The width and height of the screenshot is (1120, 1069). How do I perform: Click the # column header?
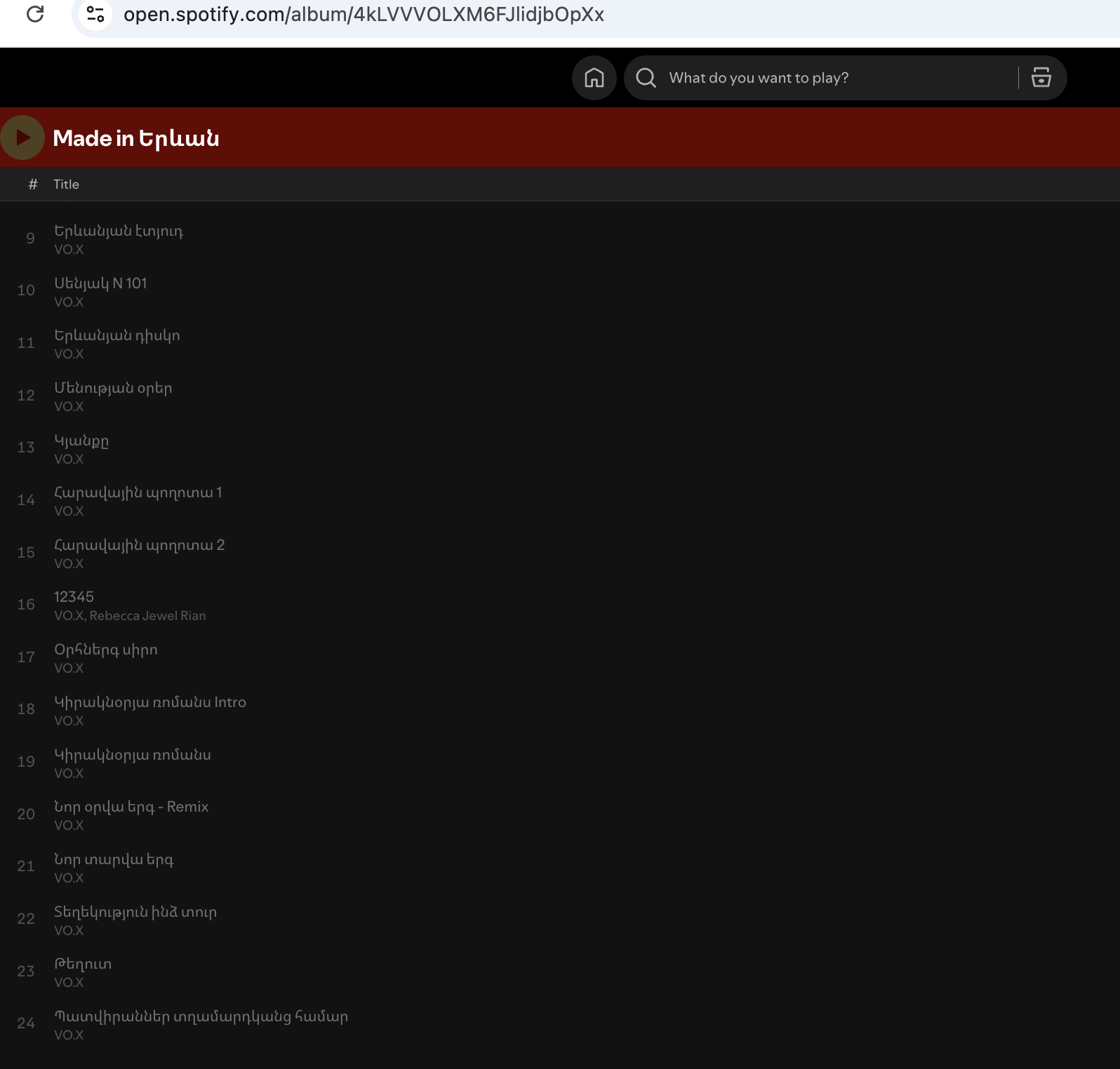coord(33,184)
